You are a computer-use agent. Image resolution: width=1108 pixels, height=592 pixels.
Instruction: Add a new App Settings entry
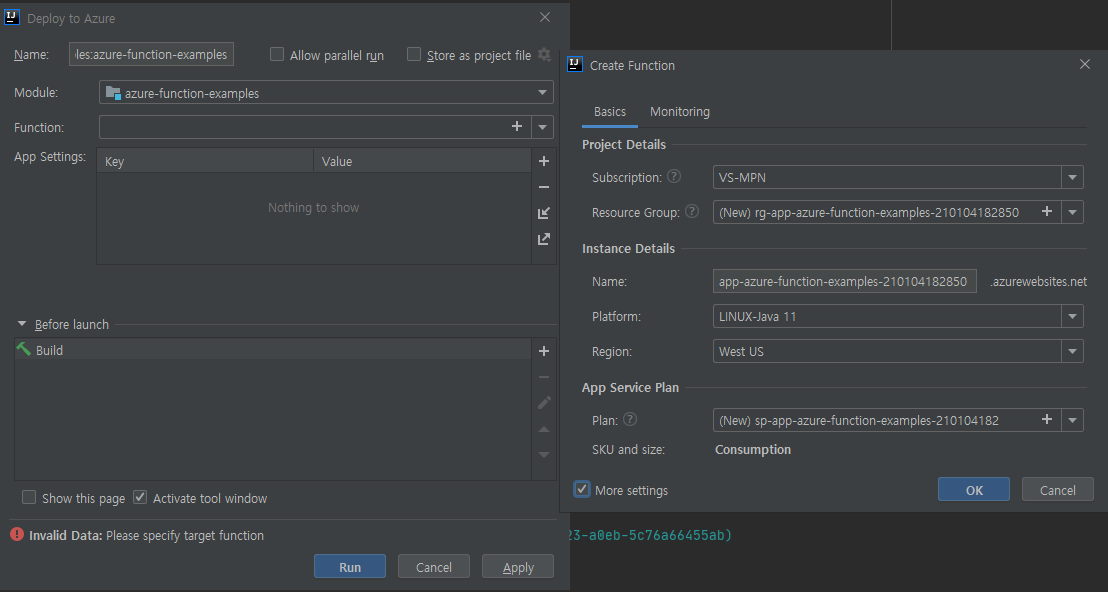(544, 161)
